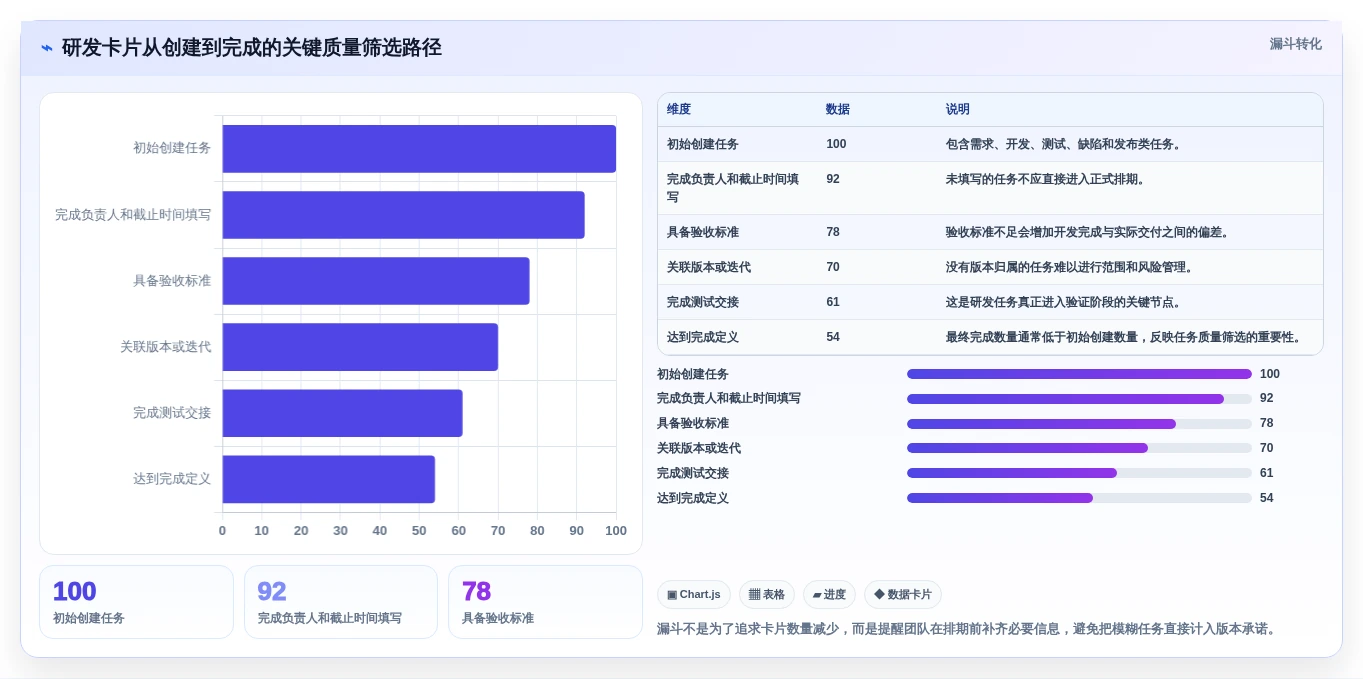Click x-axis tick label 50
1363x679 pixels.
pyautogui.click(x=419, y=531)
